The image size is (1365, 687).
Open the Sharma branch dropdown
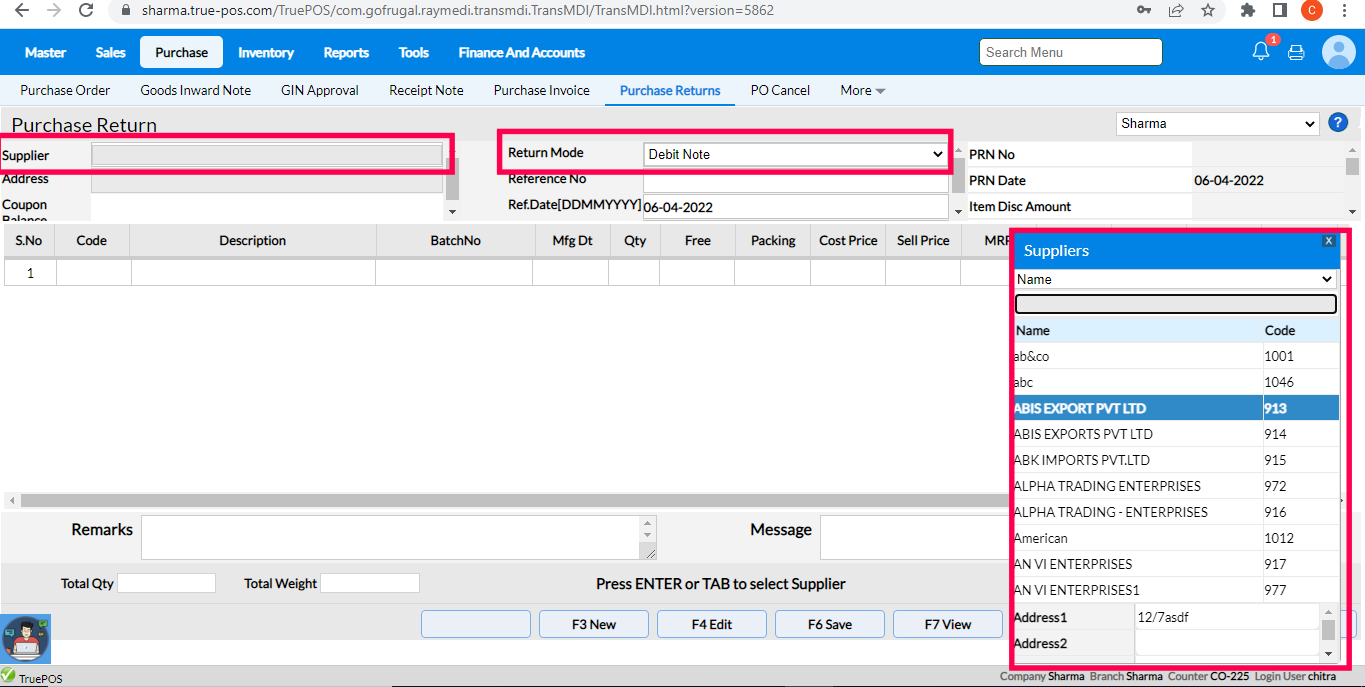coord(1217,123)
